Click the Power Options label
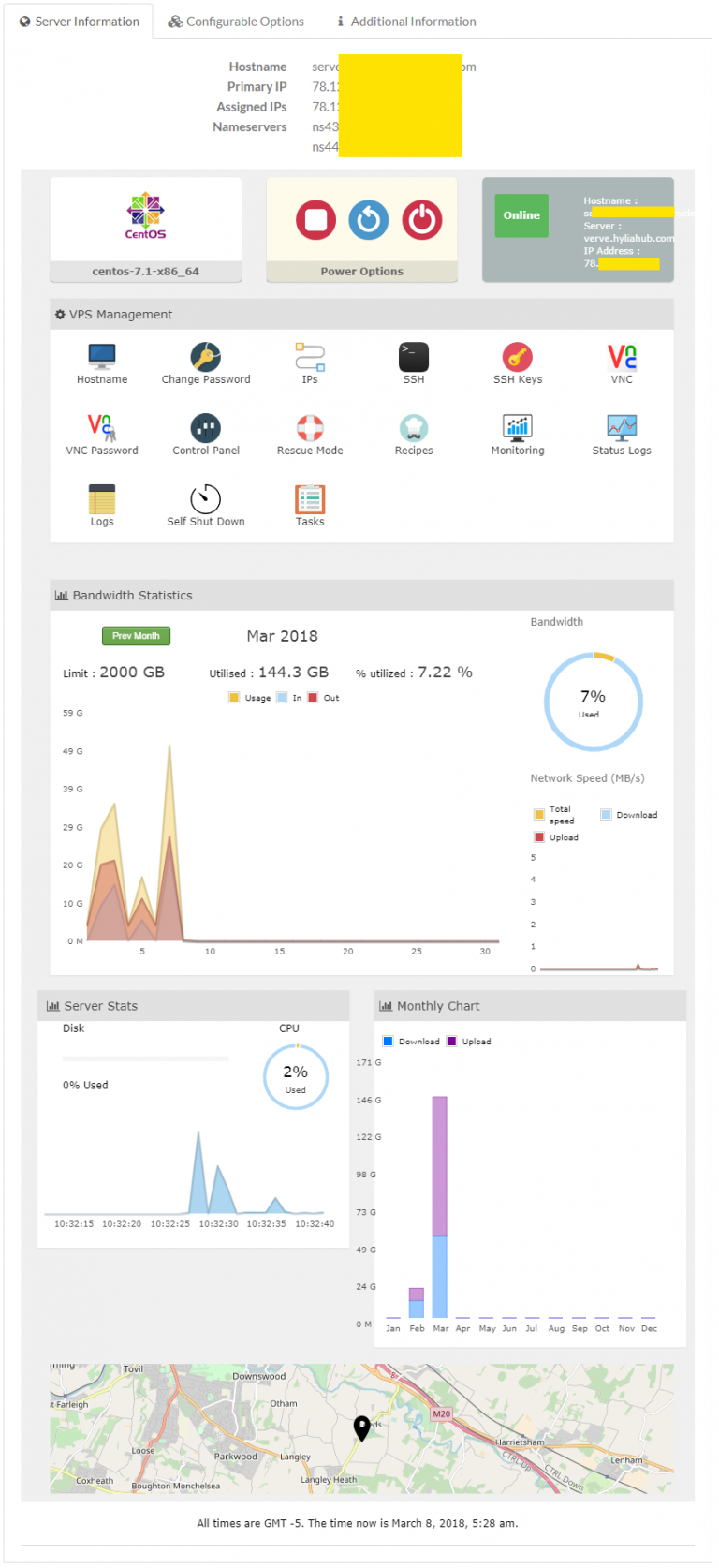This screenshot has height=1568, width=719. coord(362,272)
